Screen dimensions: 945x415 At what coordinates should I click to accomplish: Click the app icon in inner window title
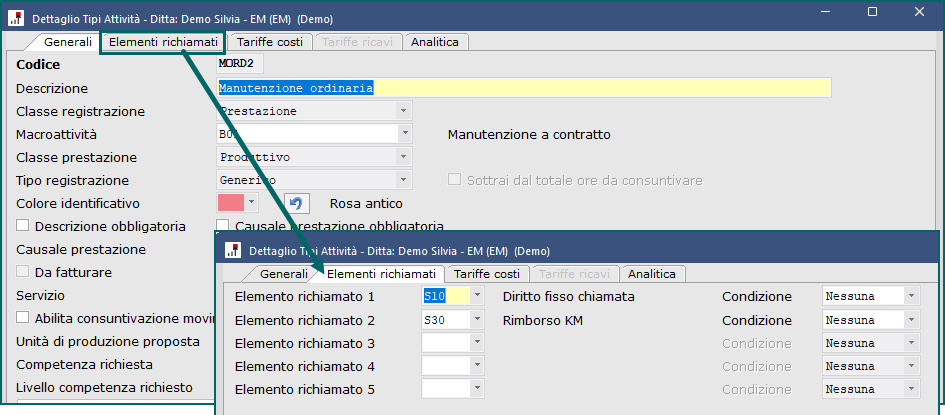pyautogui.click(x=233, y=251)
